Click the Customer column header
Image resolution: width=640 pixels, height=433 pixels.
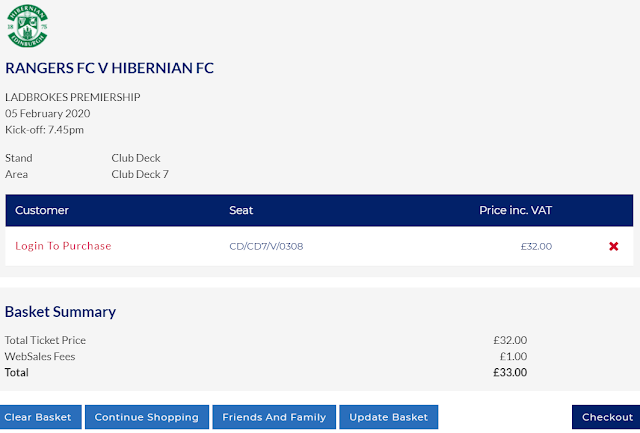coord(42,211)
